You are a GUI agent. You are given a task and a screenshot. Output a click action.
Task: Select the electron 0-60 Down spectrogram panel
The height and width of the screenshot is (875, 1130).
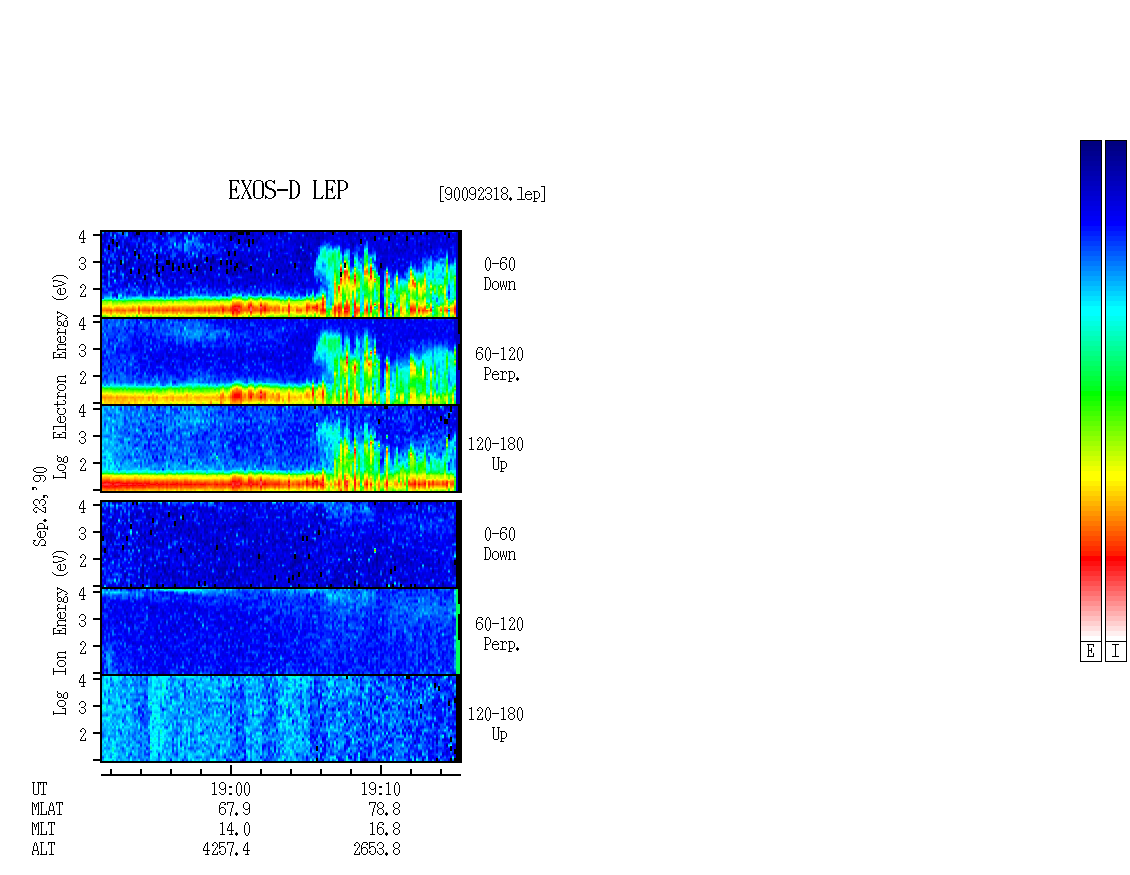coord(281,274)
